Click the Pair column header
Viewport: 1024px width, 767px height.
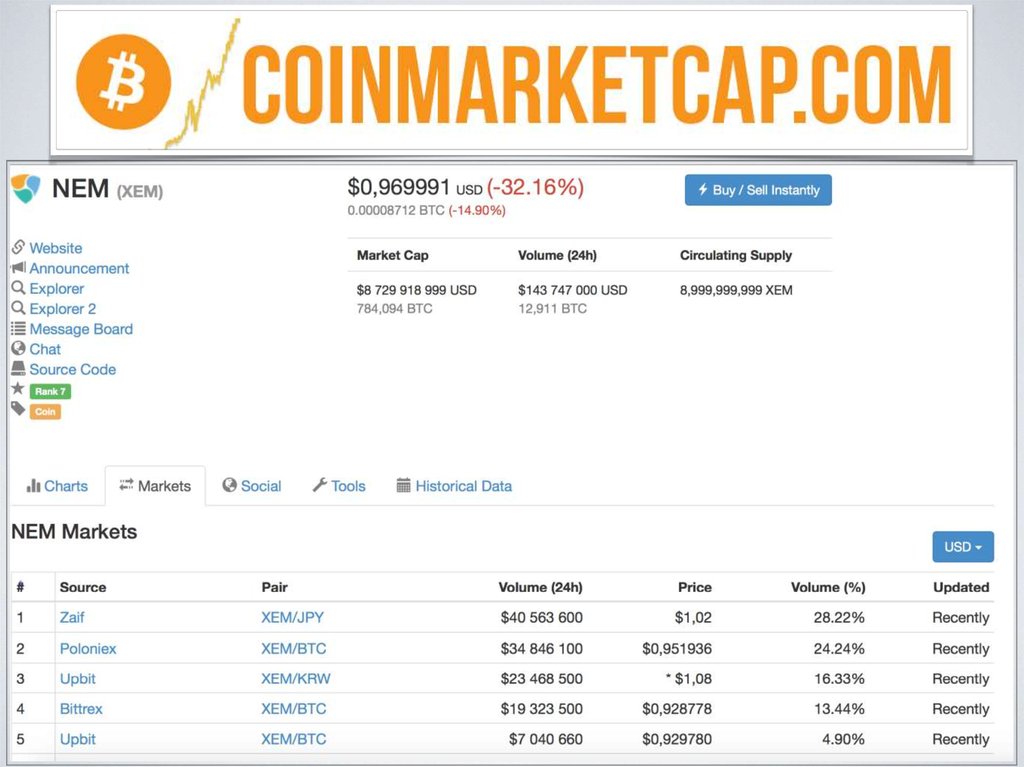274,587
